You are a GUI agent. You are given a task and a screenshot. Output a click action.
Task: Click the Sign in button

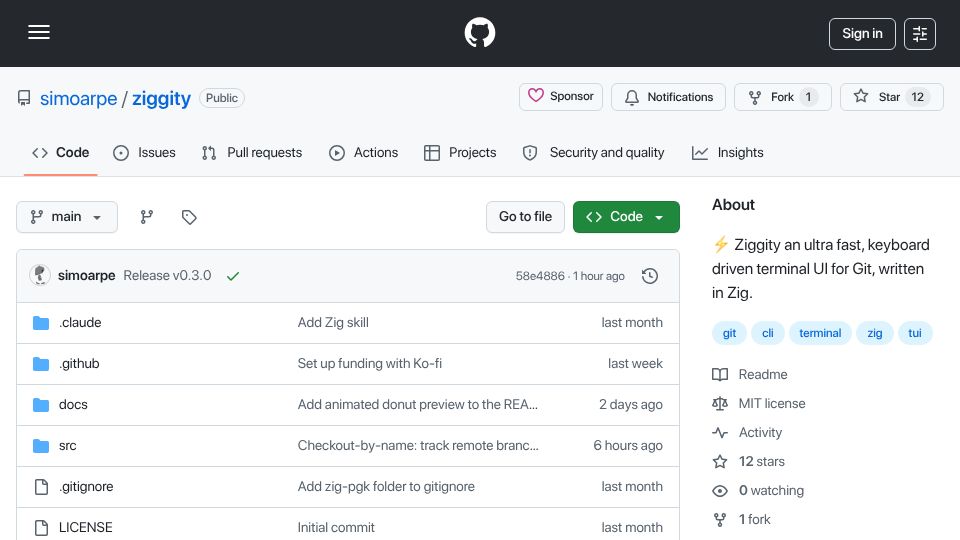pyautogui.click(x=862, y=34)
